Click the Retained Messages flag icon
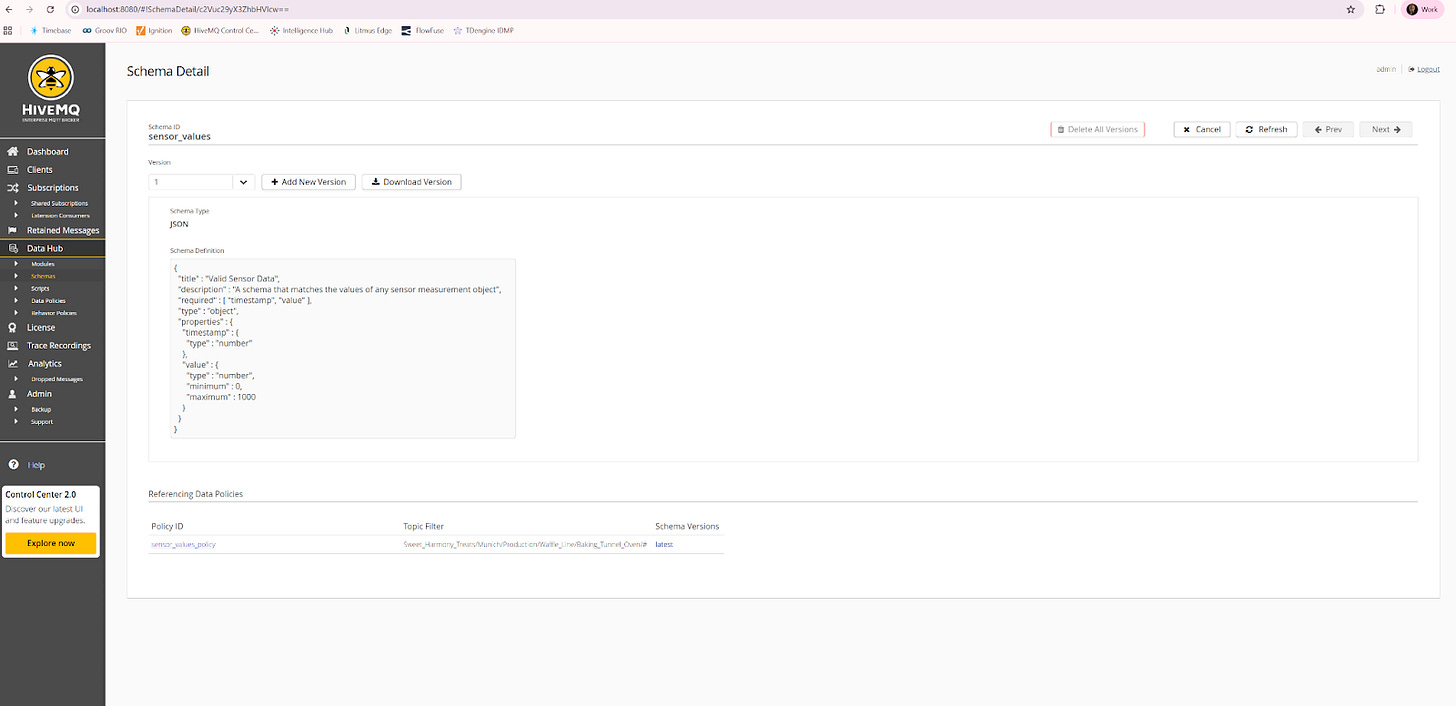Screen dimensions: 1456x706 [x=13, y=230]
